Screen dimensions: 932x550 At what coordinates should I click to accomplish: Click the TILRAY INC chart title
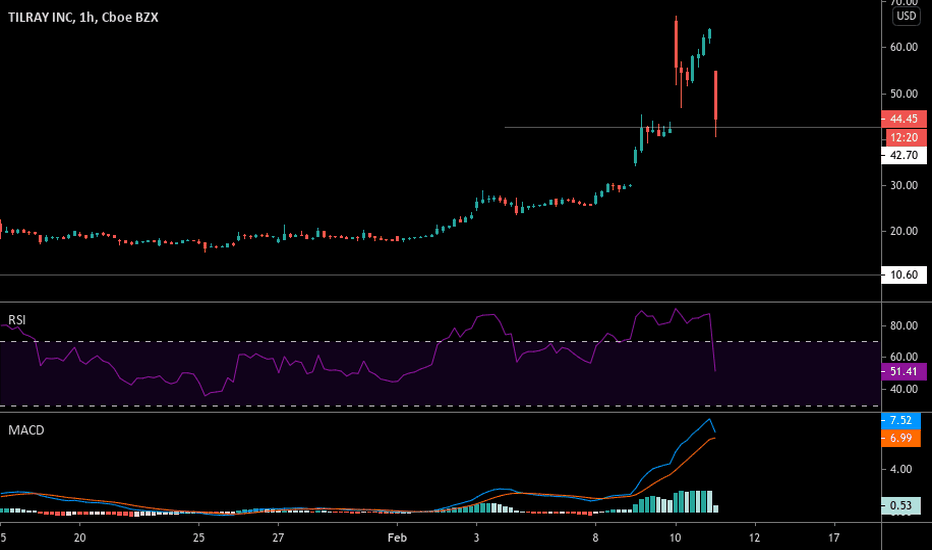tap(83, 17)
